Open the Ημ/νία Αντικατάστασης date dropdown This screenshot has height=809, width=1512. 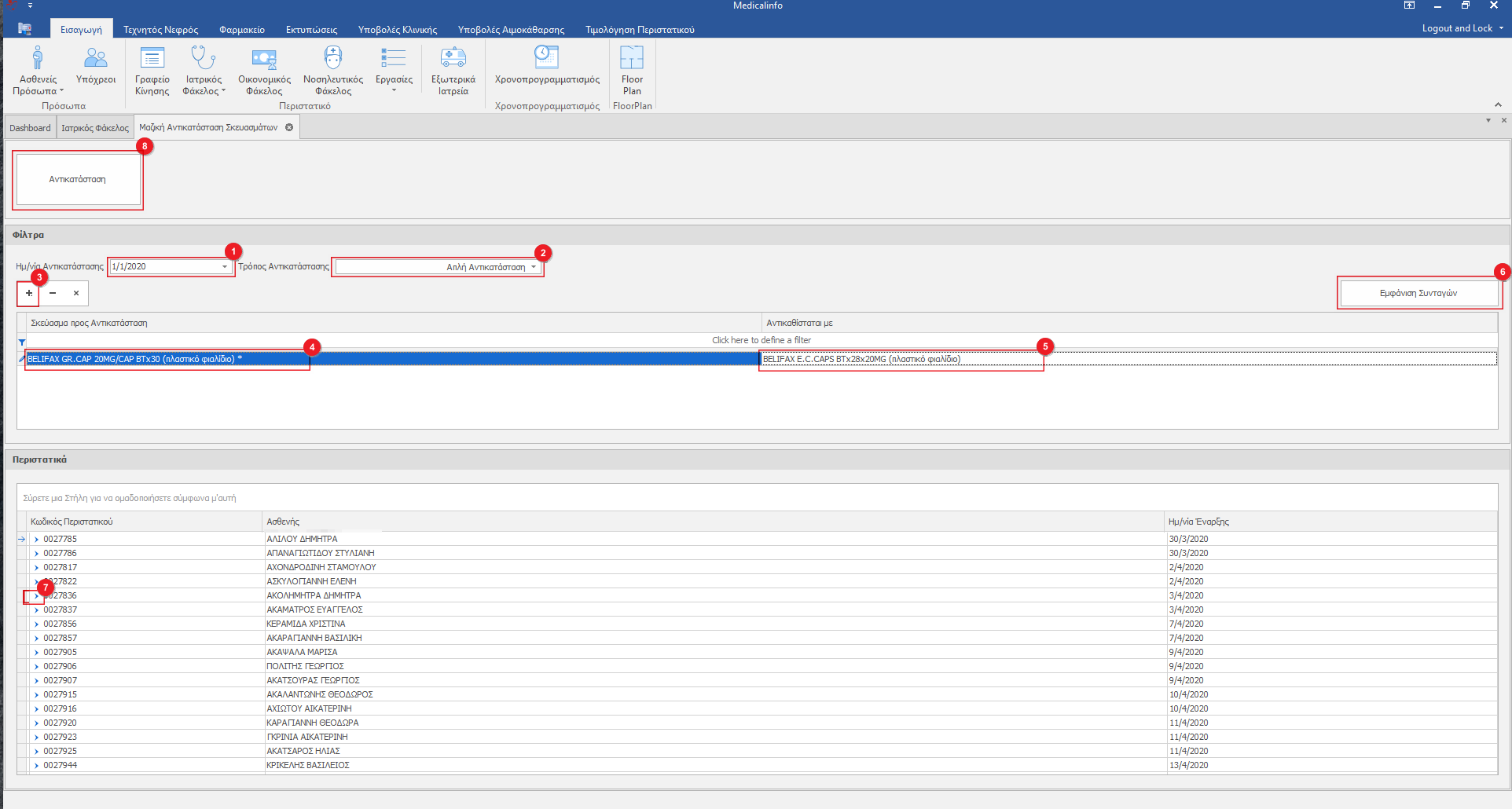(x=225, y=267)
